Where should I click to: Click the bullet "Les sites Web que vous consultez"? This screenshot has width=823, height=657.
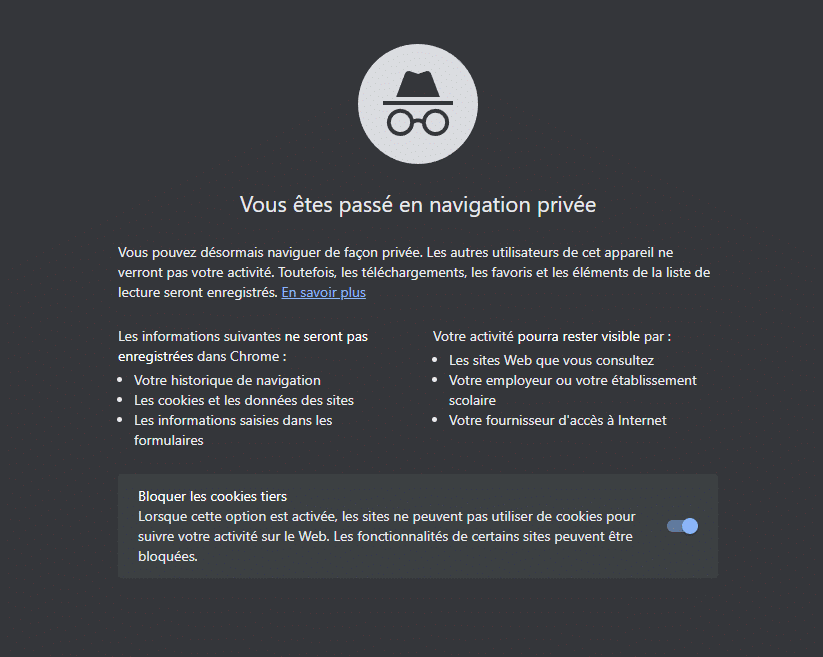click(x=553, y=360)
